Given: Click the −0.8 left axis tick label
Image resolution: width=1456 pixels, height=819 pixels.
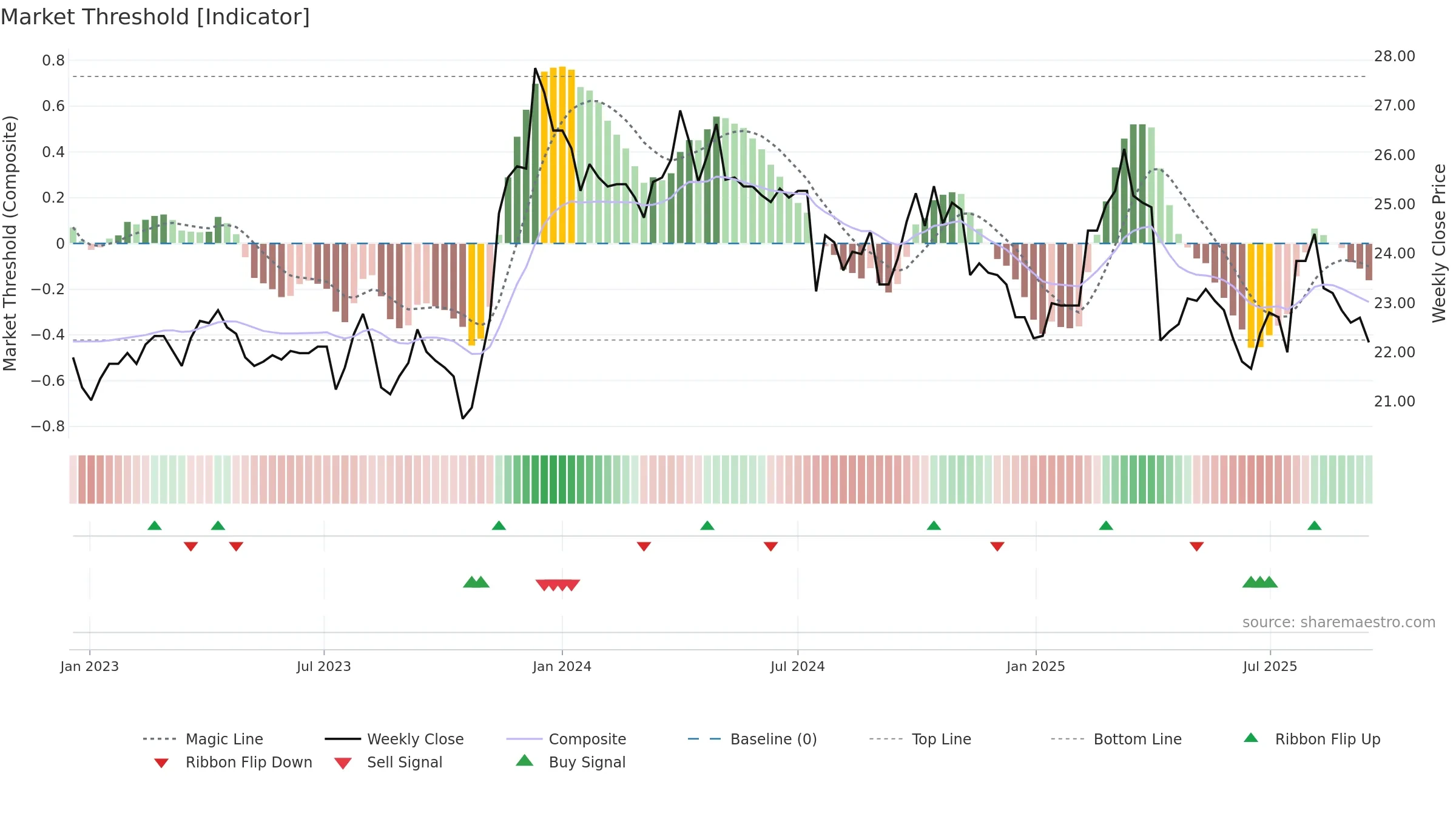Looking at the screenshot, I should coord(48,426).
